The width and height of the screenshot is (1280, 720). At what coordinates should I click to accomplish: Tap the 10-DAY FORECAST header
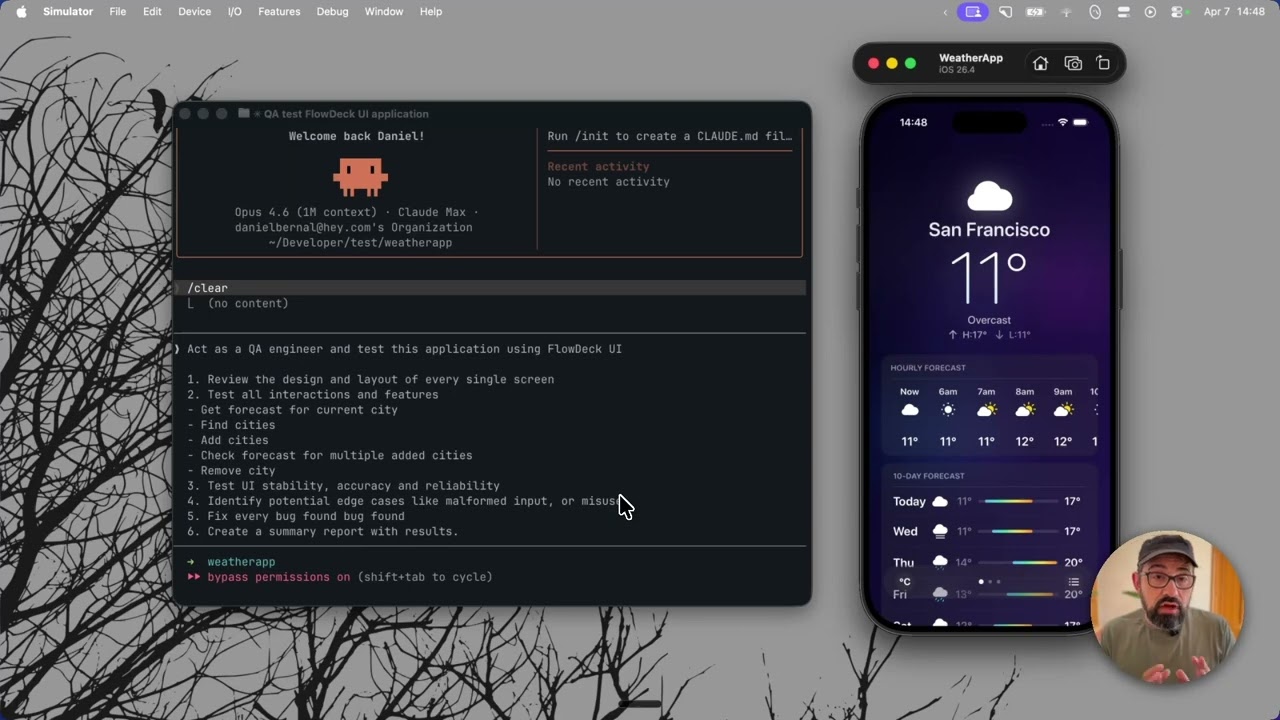[x=928, y=476]
